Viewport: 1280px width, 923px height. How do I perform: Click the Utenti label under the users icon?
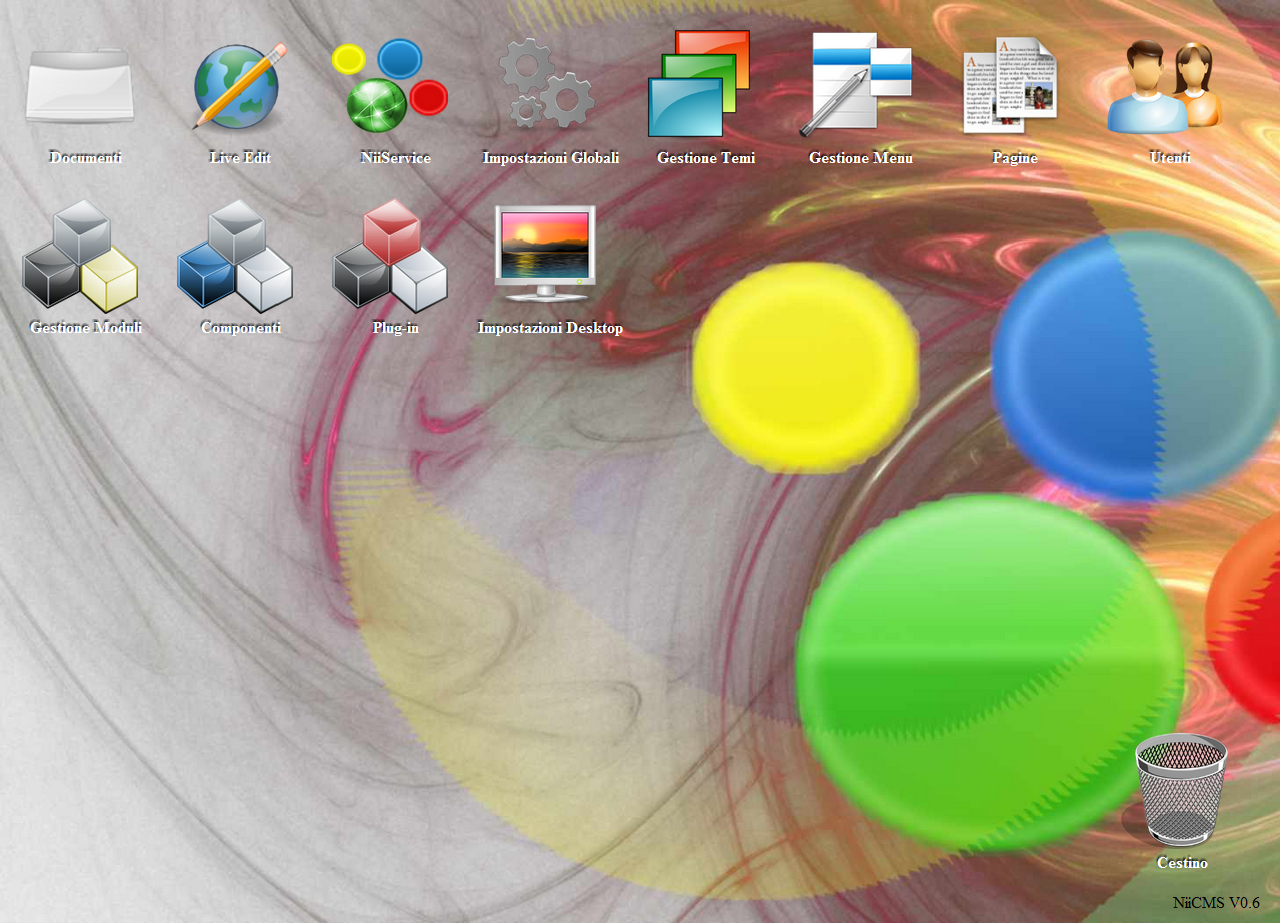(x=1169, y=157)
